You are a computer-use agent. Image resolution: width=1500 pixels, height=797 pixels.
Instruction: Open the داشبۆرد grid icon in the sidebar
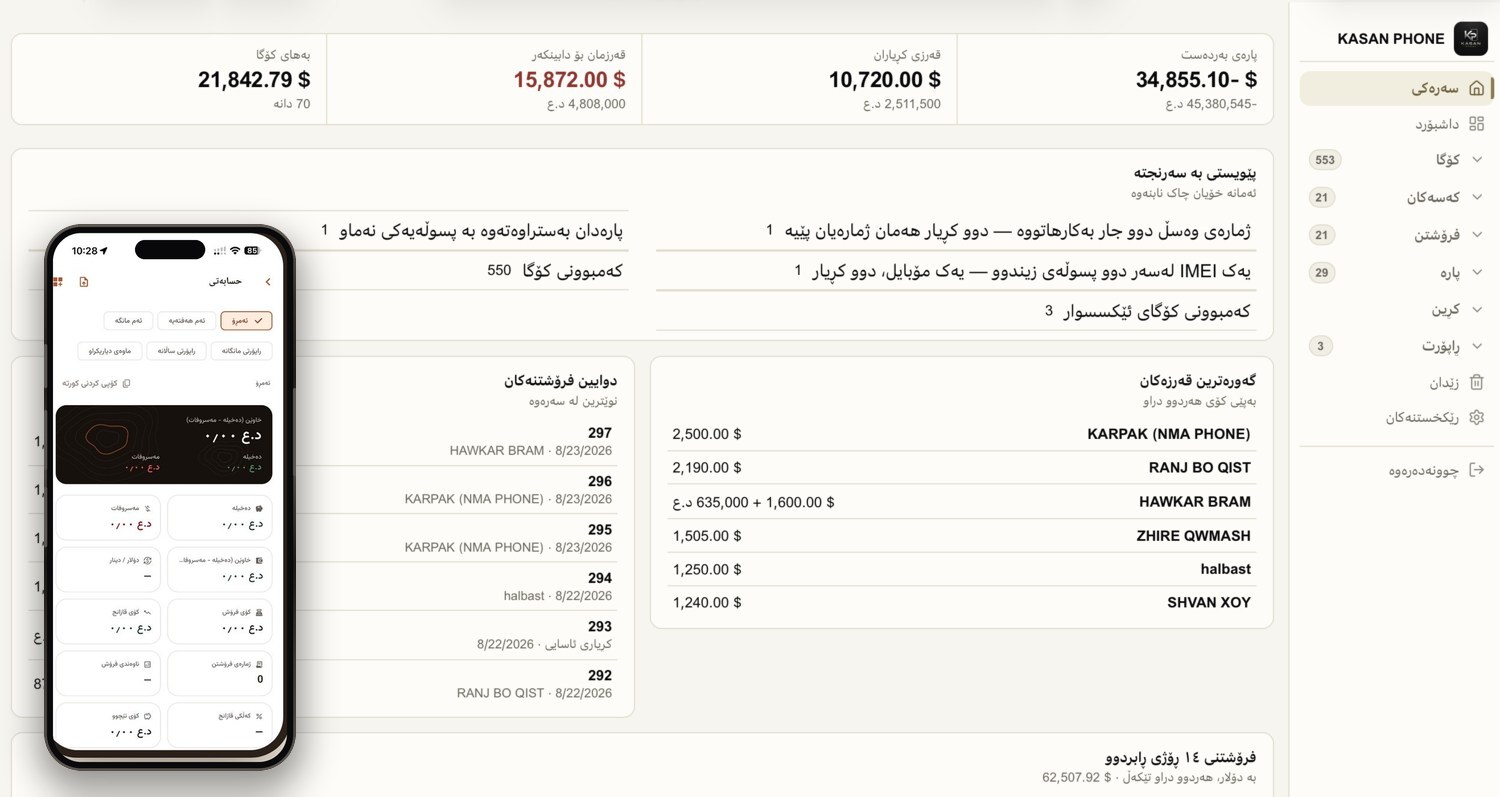click(x=1476, y=124)
